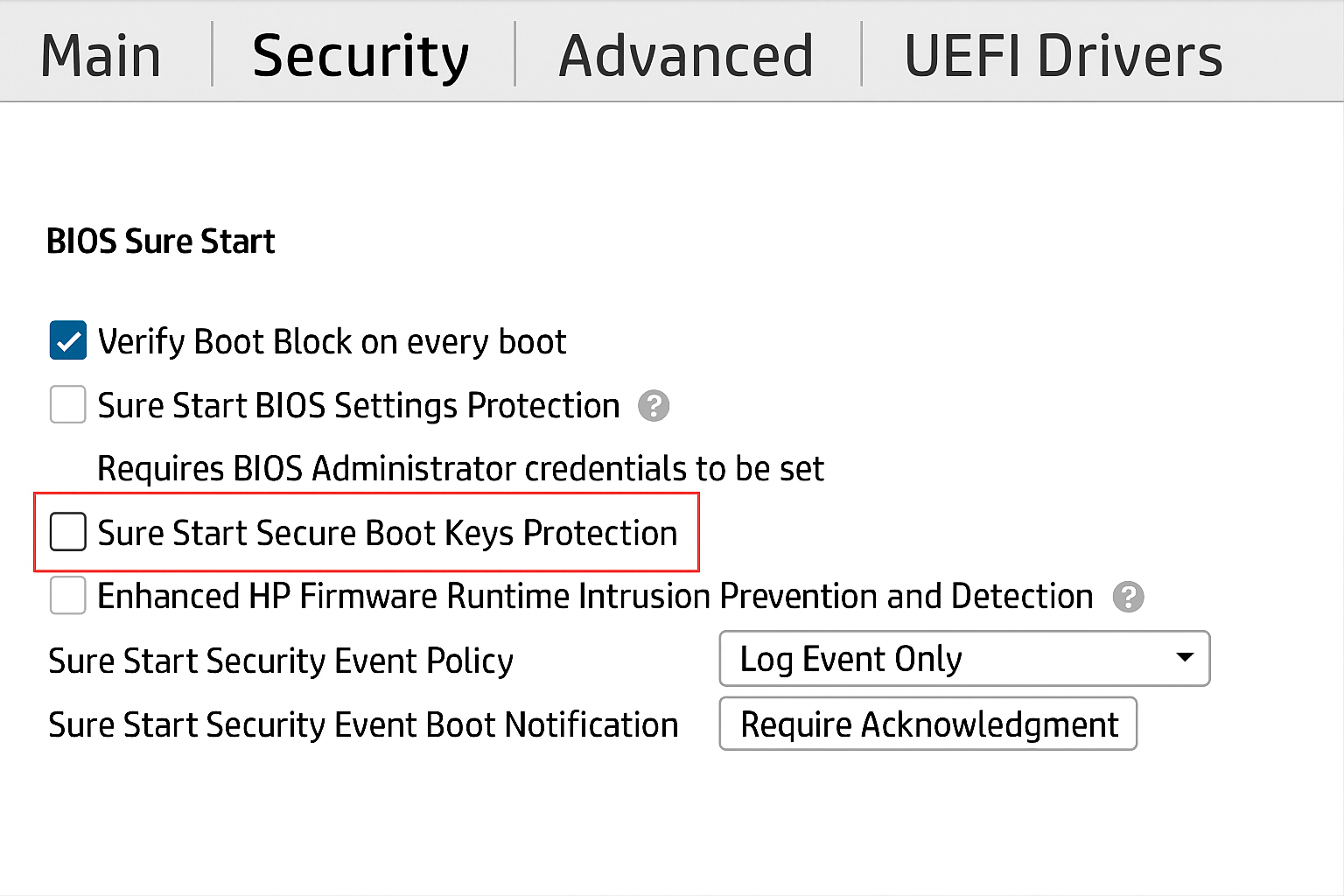Uncheck the Verify Boot Block on every boot checkbox
The width and height of the screenshot is (1344, 896).
pos(68,341)
